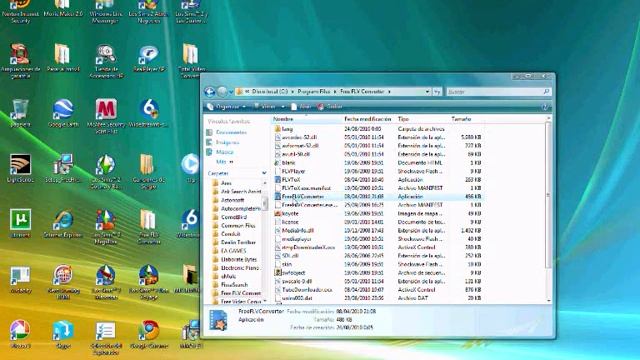Open Documentos favorite link
This screenshot has width=640, height=360.
coord(231,132)
